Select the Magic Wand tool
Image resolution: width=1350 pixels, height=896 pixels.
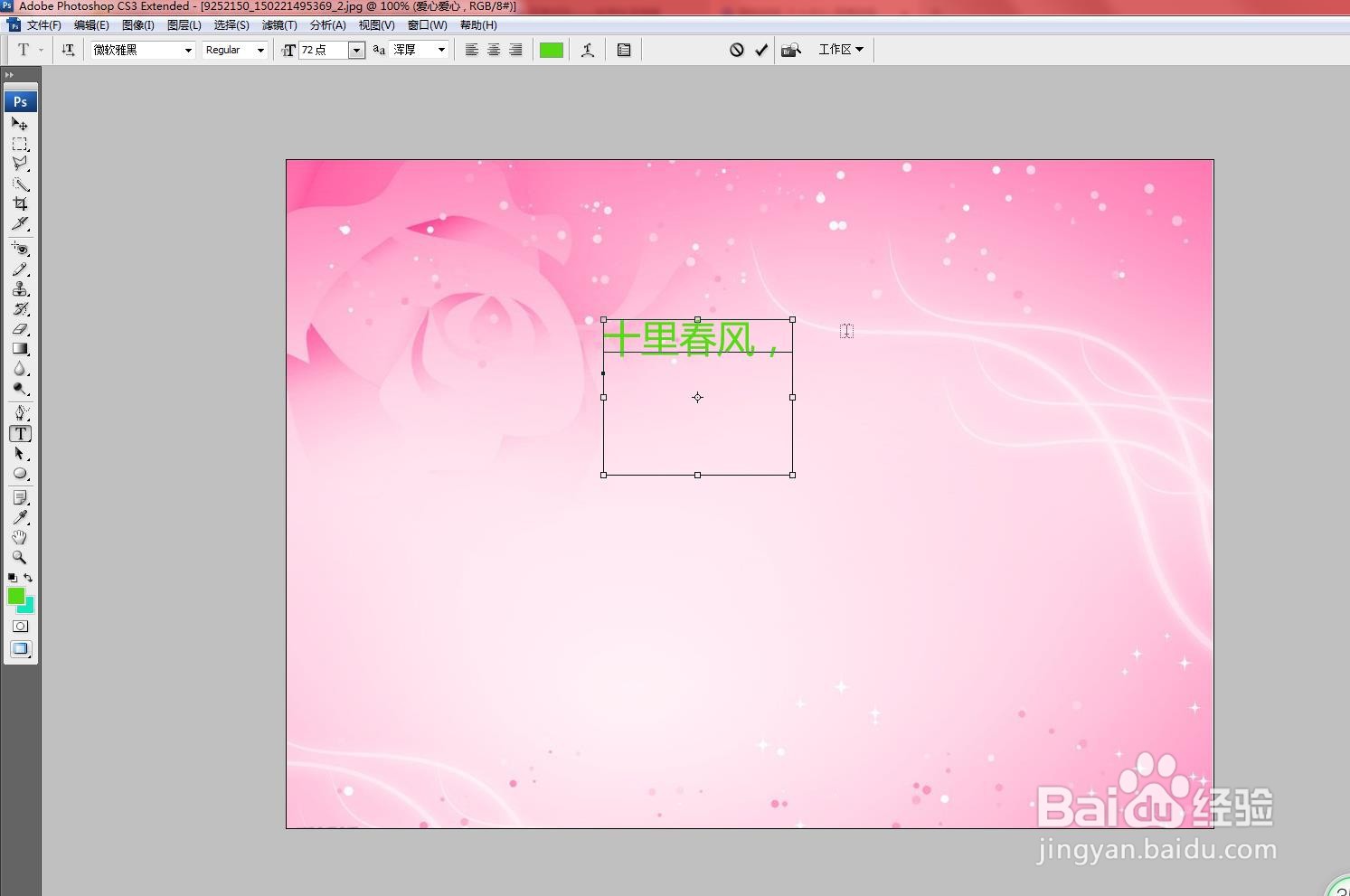[x=20, y=184]
